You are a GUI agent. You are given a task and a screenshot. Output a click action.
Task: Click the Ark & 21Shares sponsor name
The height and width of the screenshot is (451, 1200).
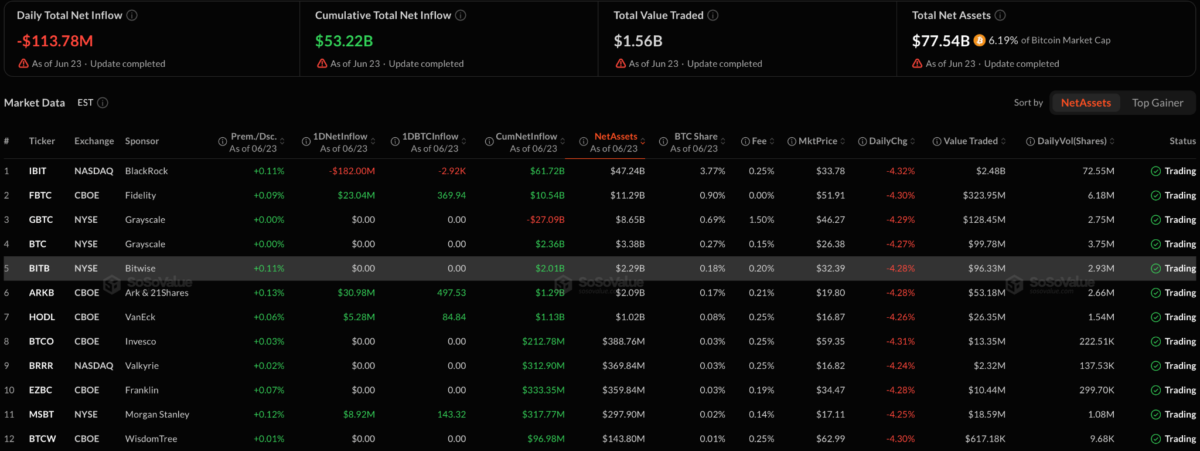click(x=158, y=292)
